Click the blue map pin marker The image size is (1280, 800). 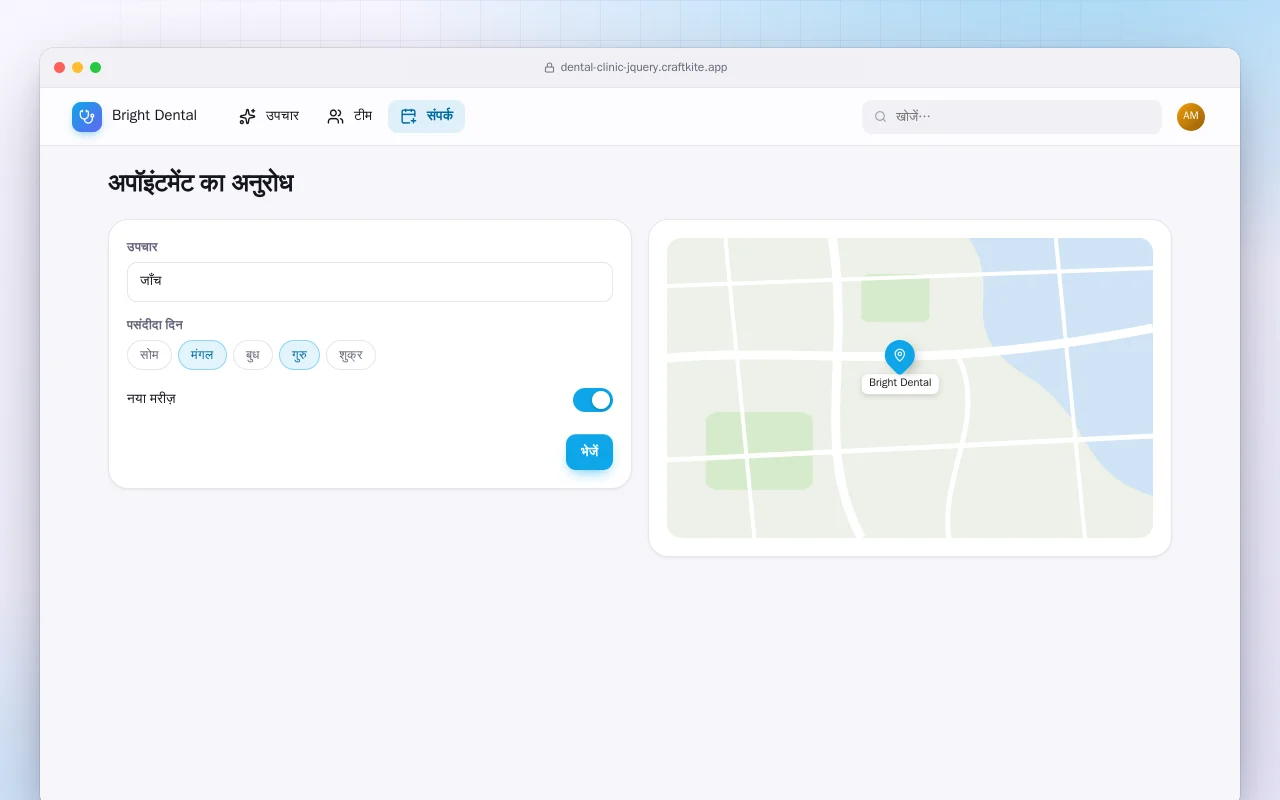point(900,357)
